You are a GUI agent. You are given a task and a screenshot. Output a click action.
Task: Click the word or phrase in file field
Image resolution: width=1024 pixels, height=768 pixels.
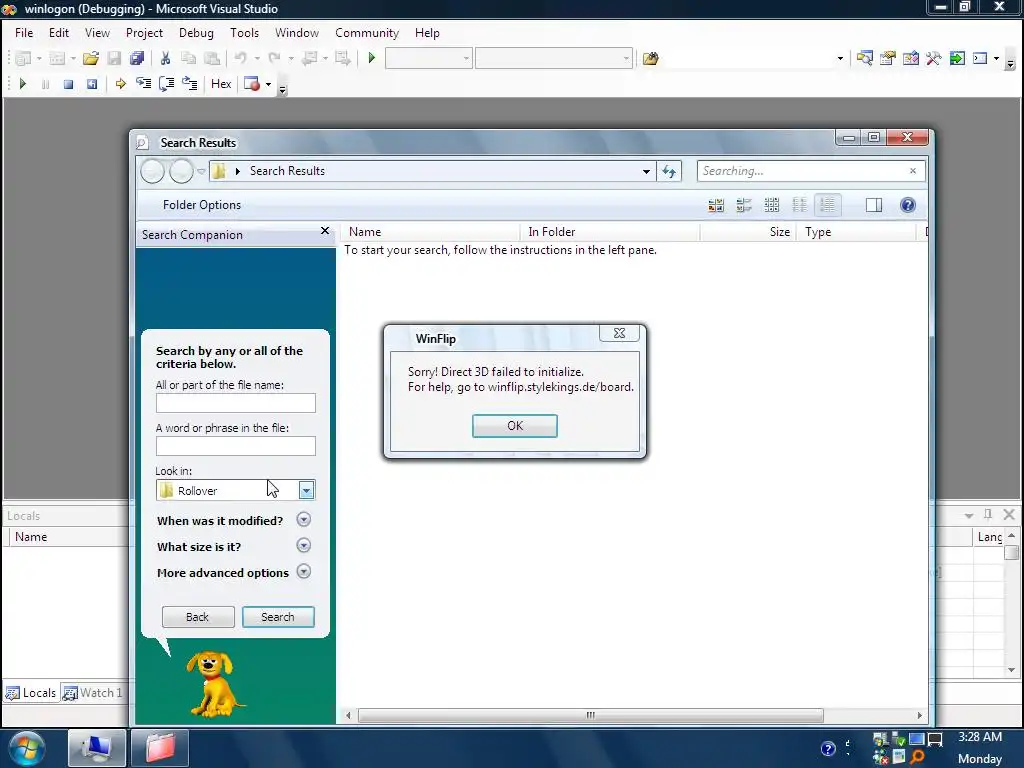click(236, 446)
